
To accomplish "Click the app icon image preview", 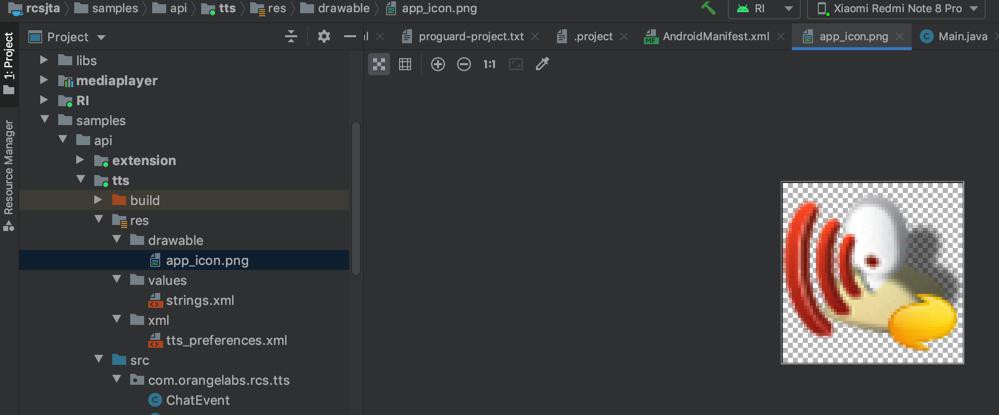I will 872,273.
